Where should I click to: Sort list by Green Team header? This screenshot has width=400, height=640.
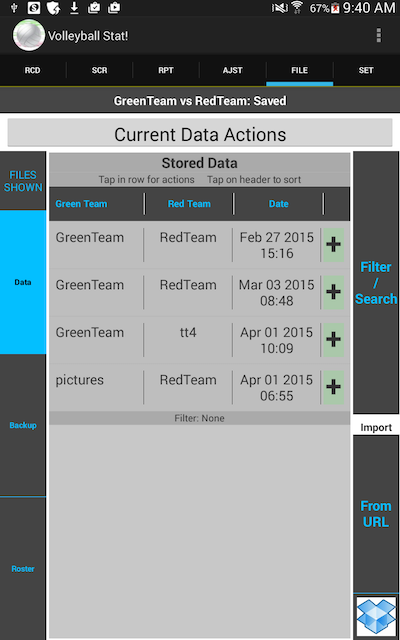[x=81, y=204]
